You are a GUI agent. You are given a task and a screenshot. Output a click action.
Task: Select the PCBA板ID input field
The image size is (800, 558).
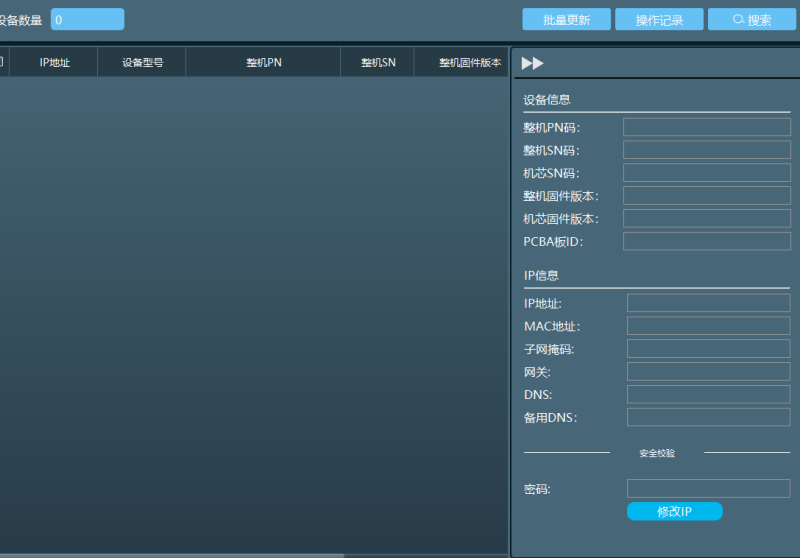[706, 241]
